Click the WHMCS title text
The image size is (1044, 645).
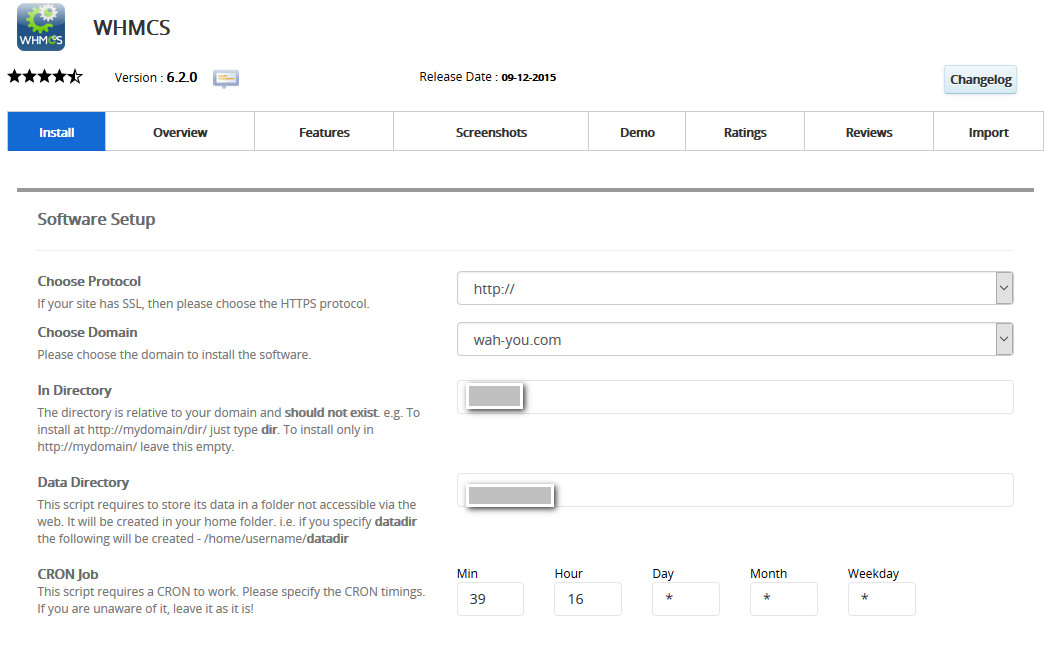pyautogui.click(x=132, y=28)
